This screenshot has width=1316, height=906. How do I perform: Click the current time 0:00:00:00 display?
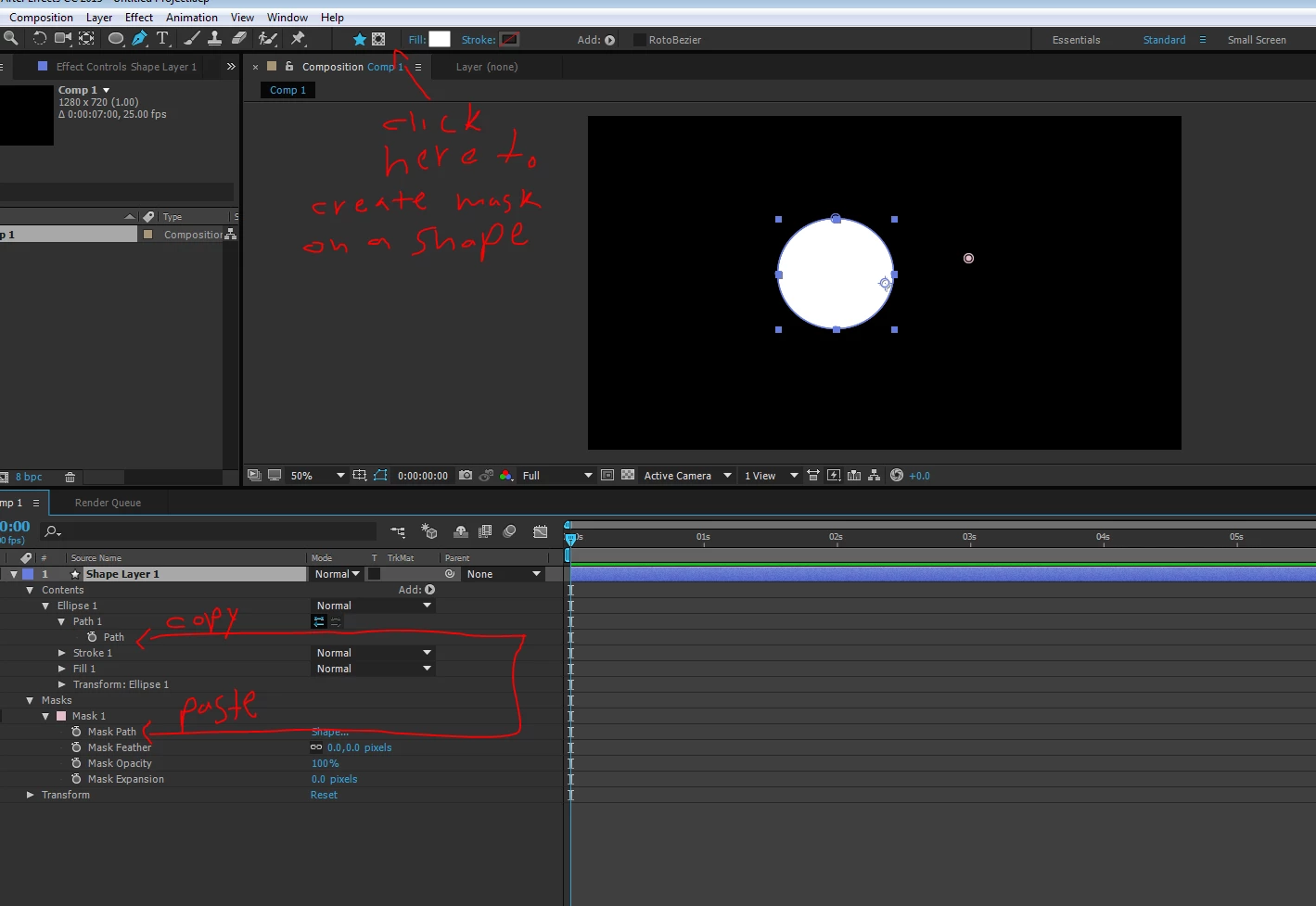pos(423,476)
